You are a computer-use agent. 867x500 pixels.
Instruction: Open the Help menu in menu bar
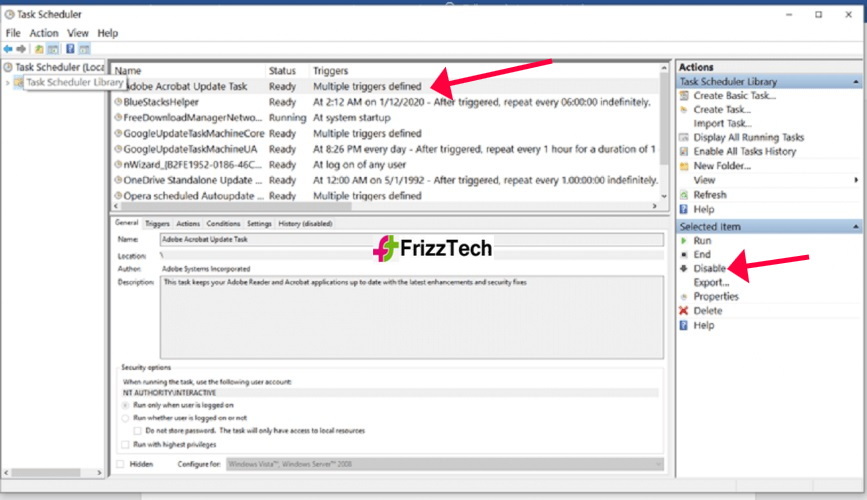(108, 33)
